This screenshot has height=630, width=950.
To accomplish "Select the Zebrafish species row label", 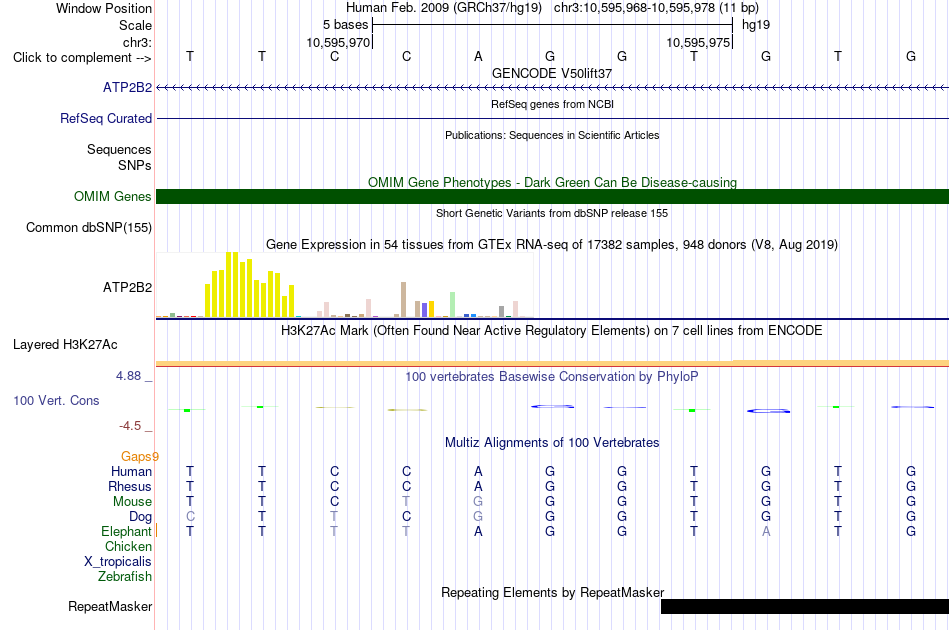I will 125,576.
